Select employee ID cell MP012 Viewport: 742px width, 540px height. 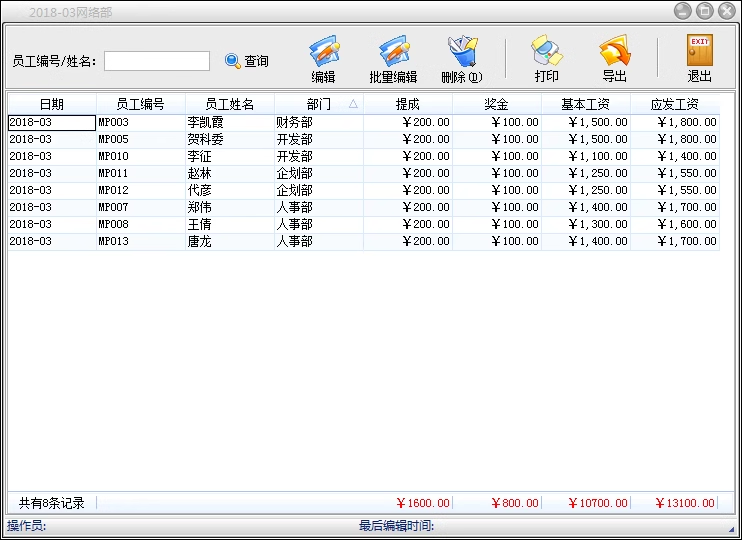pyautogui.click(x=141, y=191)
